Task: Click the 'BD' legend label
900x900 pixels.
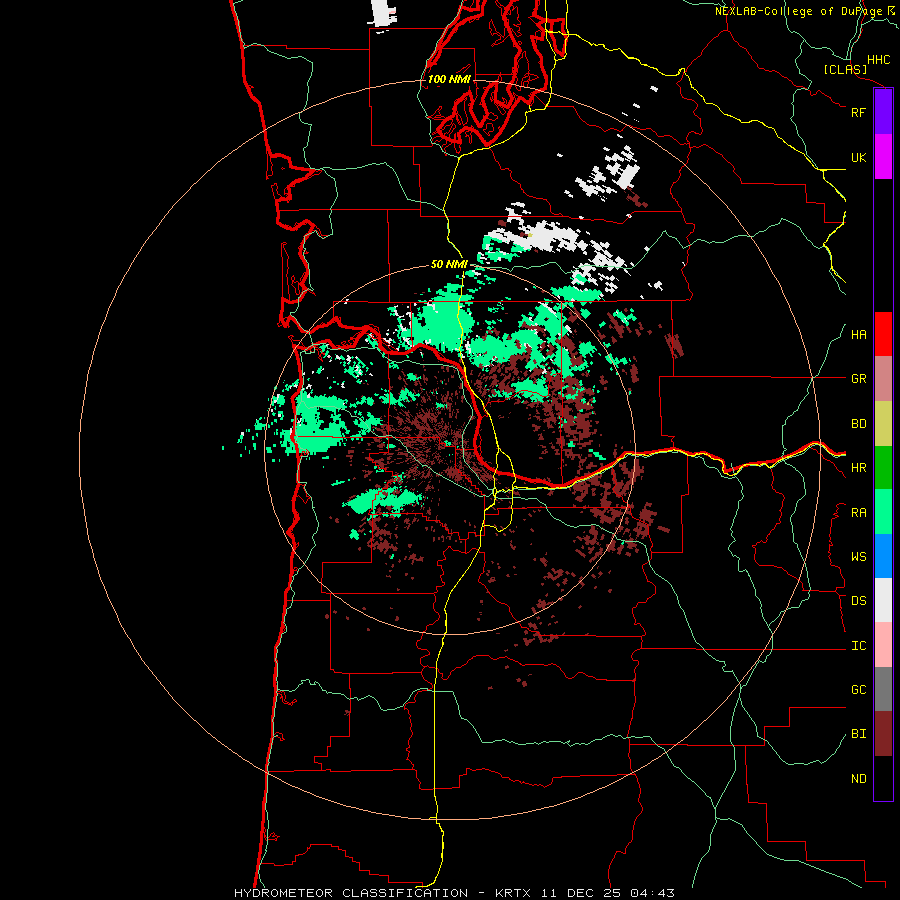Action: click(x=858, y=424)
